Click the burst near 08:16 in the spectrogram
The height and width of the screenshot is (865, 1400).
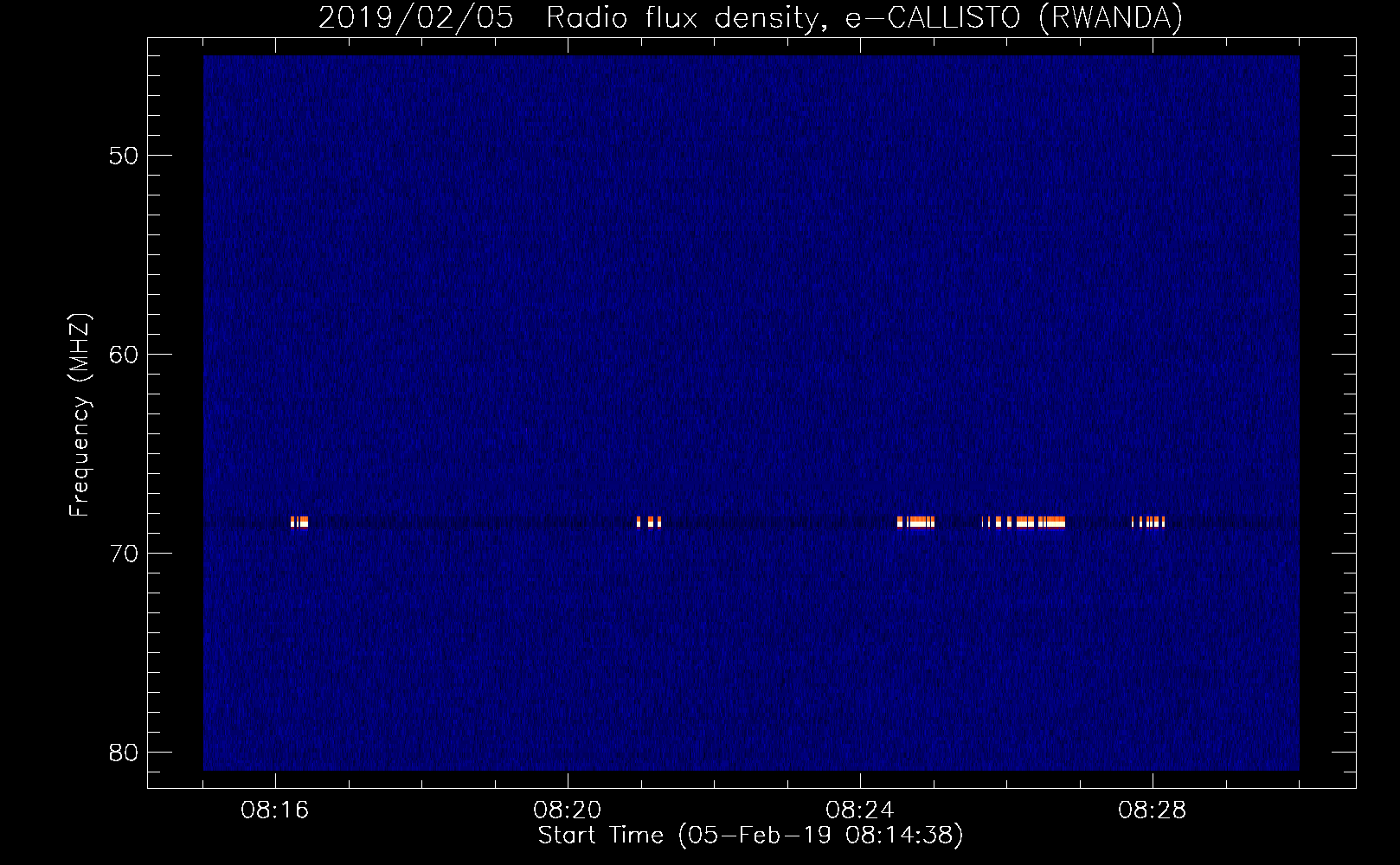[x=299, y=522]
